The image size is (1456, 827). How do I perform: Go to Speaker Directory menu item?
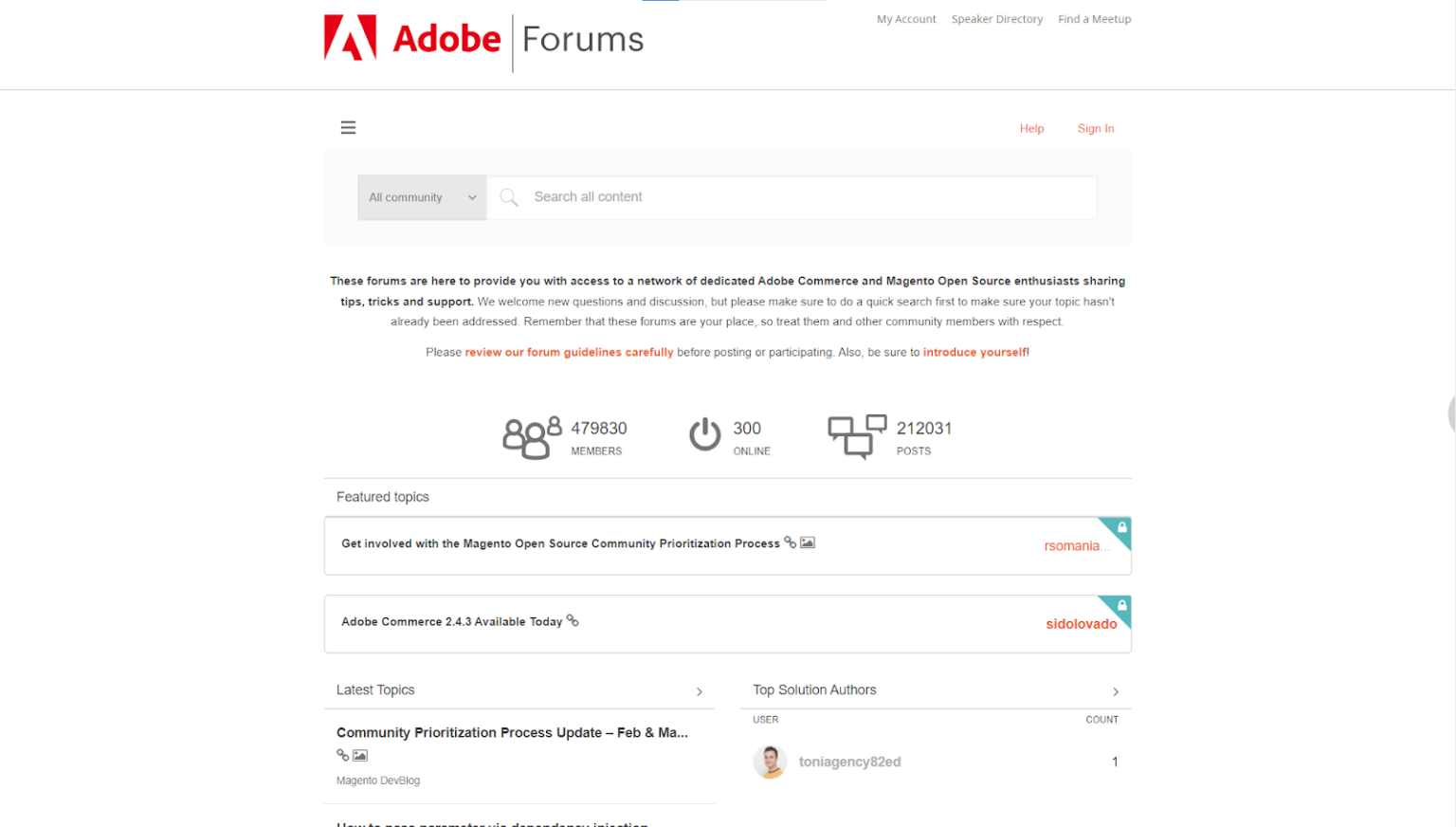pos(996,19)
